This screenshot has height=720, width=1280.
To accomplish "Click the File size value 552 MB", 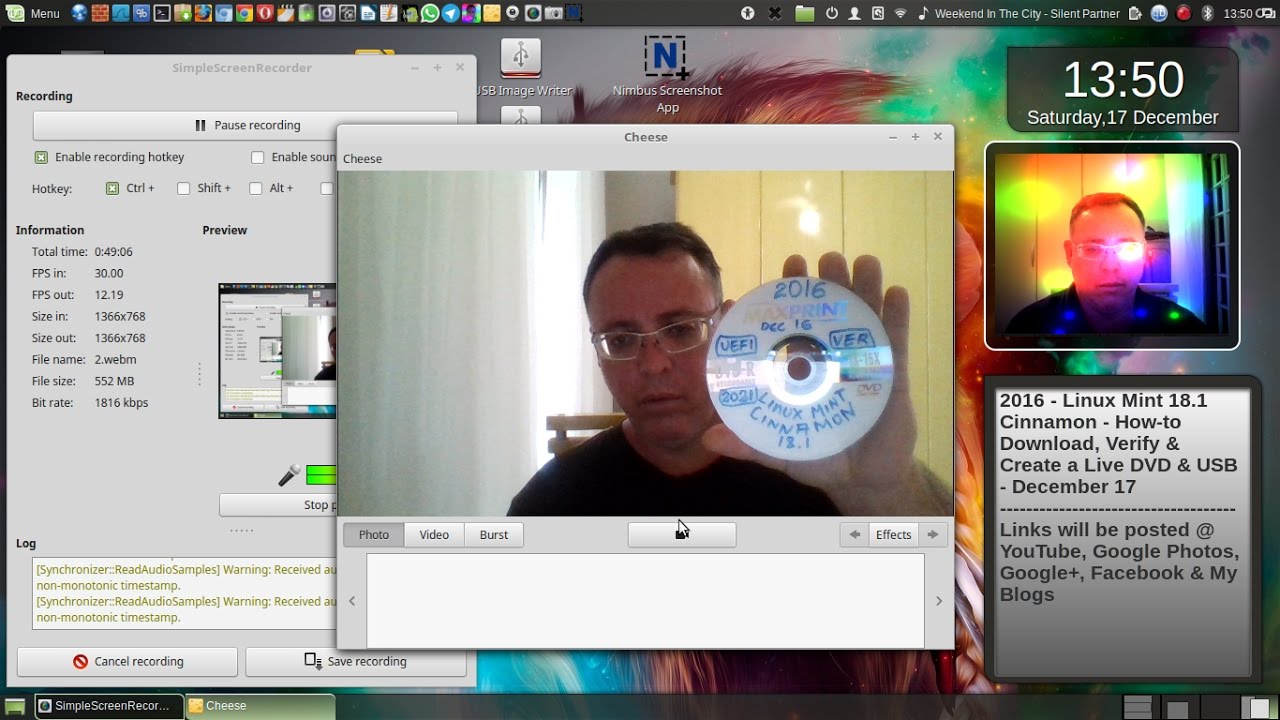I will pos(114,381).
